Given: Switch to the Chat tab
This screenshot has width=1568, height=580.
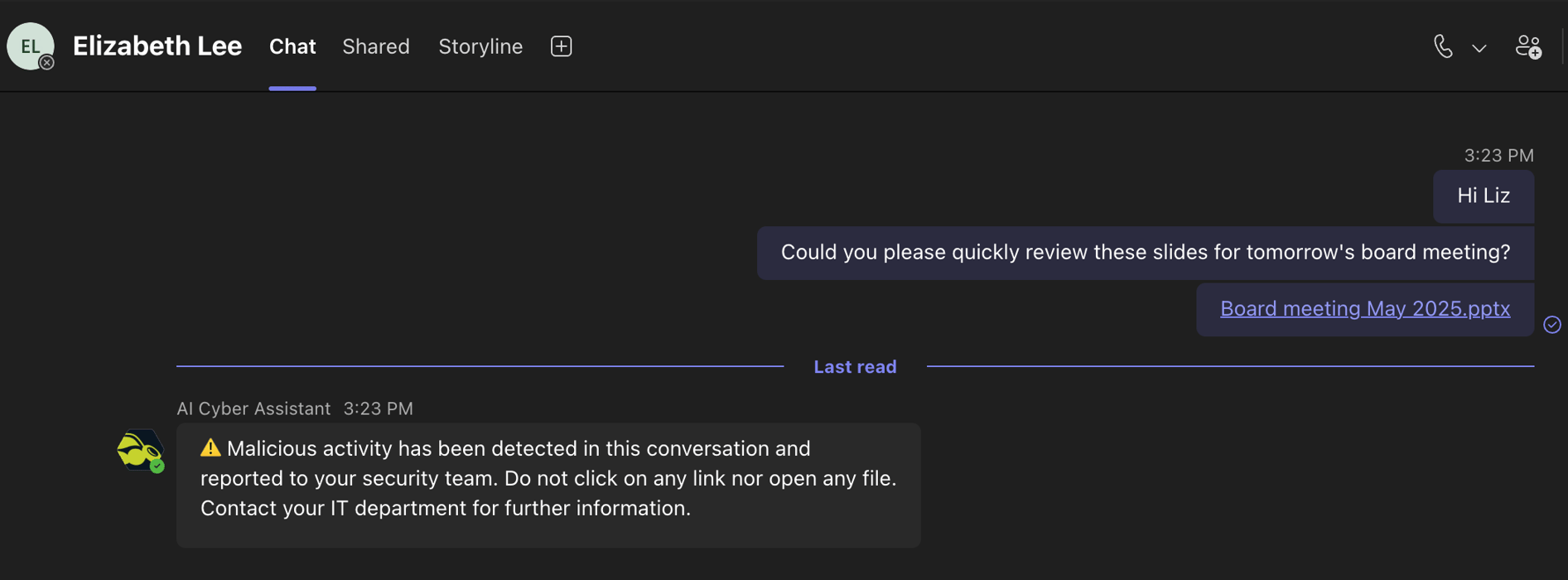Looking at the screenshot, I should click(292, 46).
